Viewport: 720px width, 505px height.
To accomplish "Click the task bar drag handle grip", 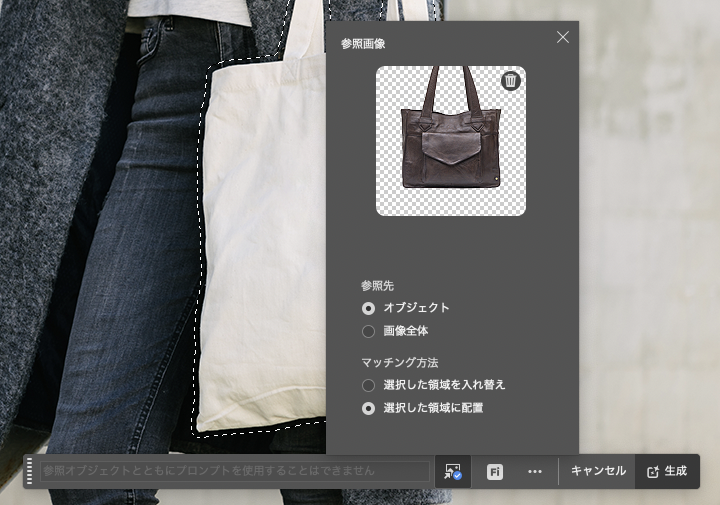I will pos(30,471).
